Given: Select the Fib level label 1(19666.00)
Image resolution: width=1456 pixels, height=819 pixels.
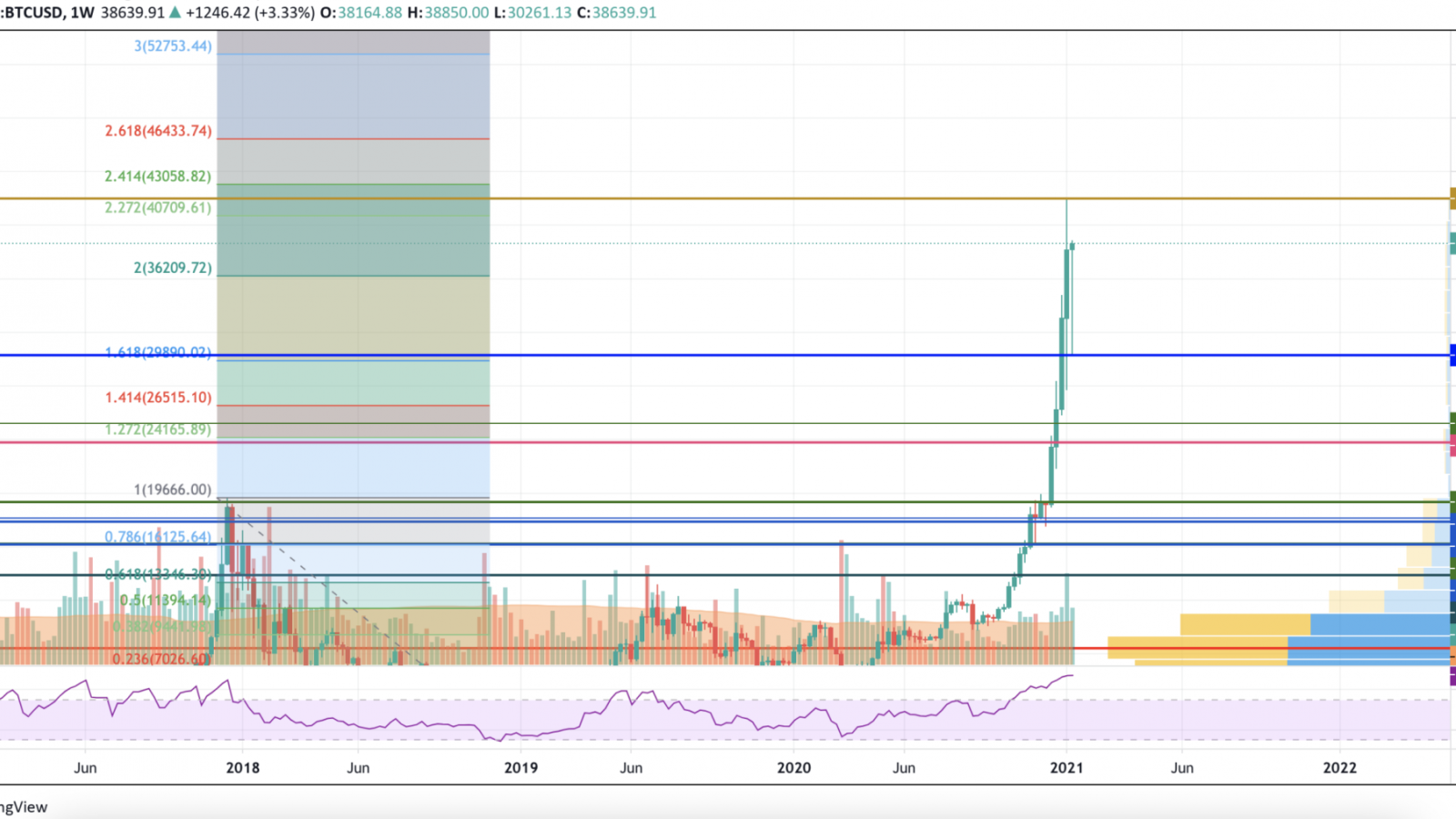Looking at the screenshot, I should (173, 490).
